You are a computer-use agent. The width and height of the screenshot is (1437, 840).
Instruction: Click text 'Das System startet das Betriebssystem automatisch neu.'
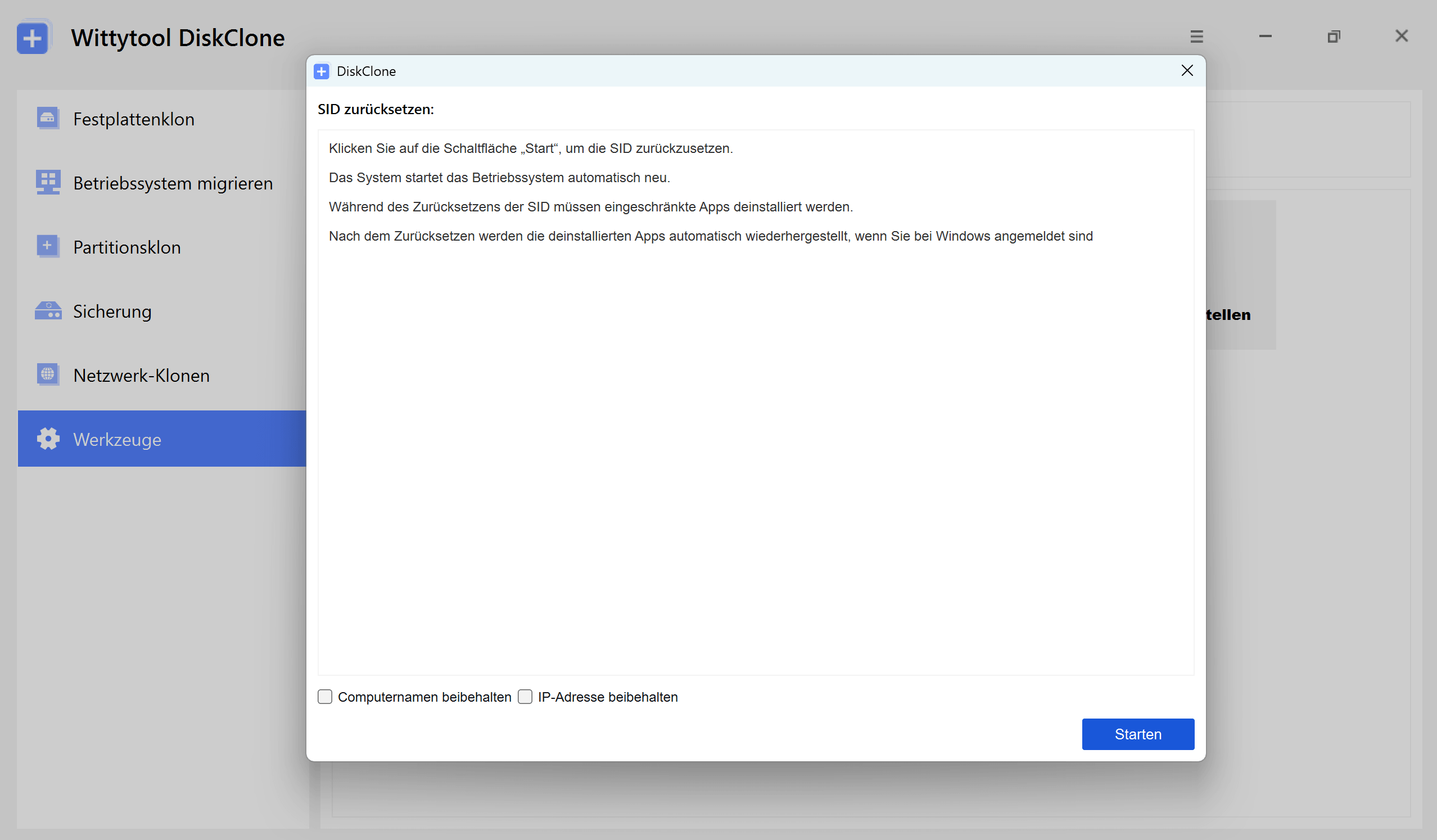500,177
